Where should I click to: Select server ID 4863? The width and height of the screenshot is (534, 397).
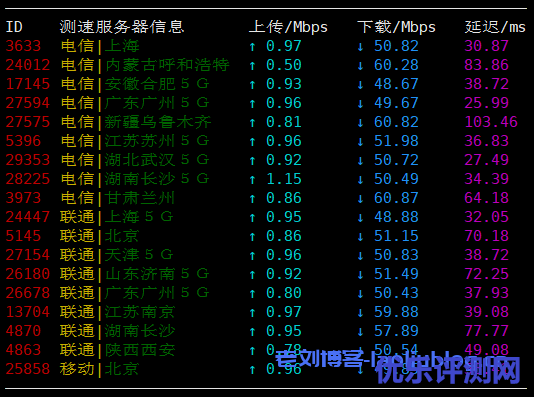click(23, 350)
